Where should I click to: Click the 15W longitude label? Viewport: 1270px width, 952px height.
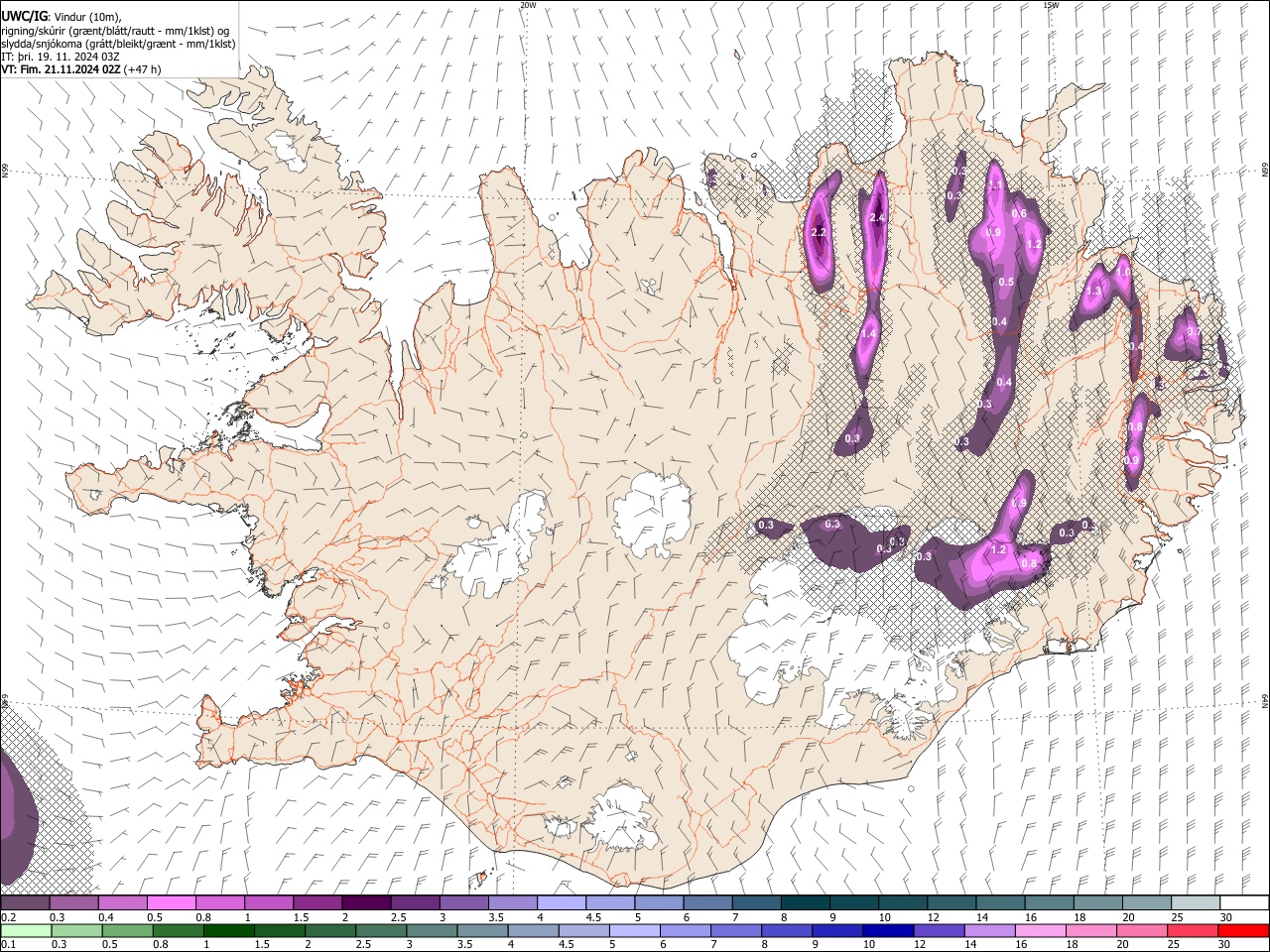[x=1051, y=5]
